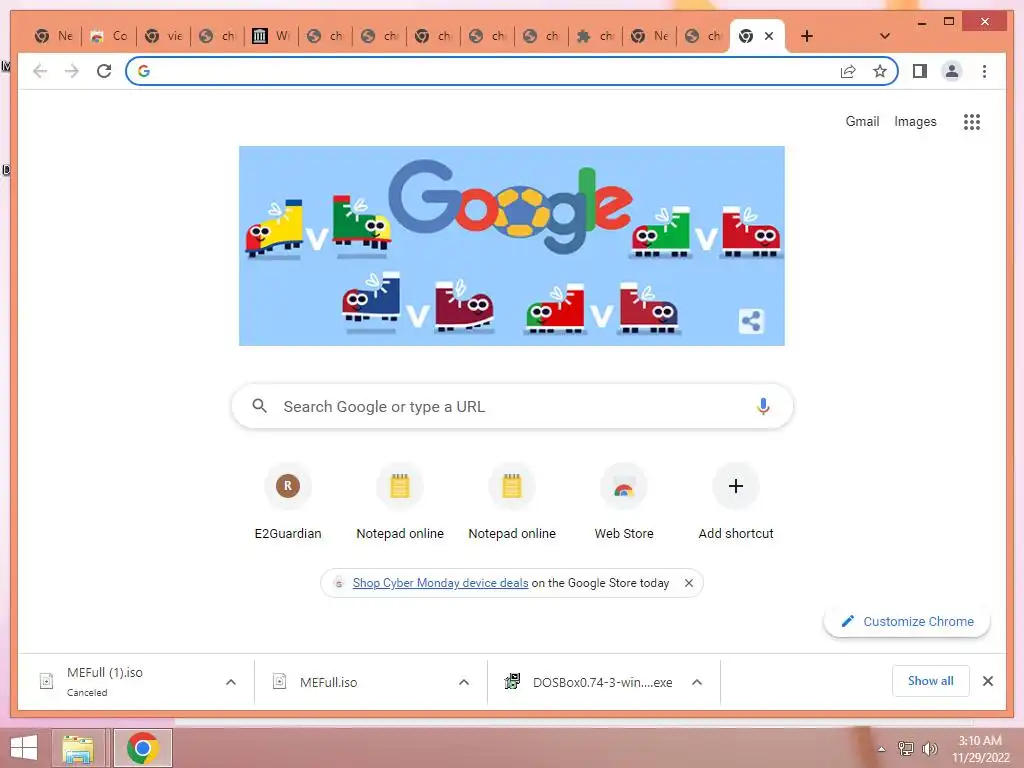1024x768 pixels.
Task: Reload the current page
Action: (104, 71)
